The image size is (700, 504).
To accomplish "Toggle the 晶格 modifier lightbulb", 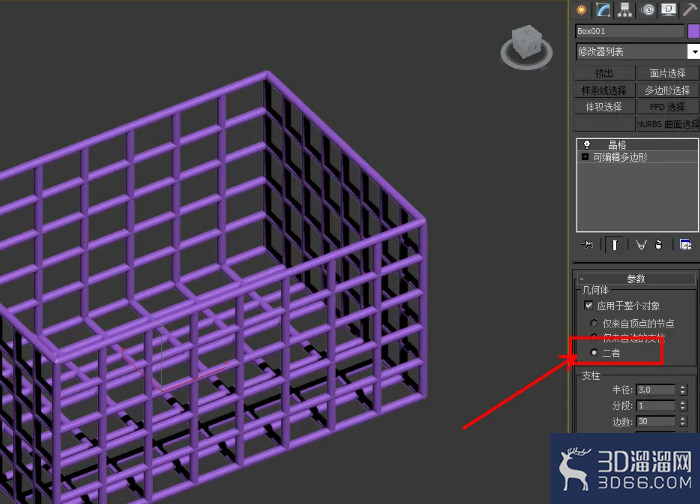I will click(x=587, y=145).
